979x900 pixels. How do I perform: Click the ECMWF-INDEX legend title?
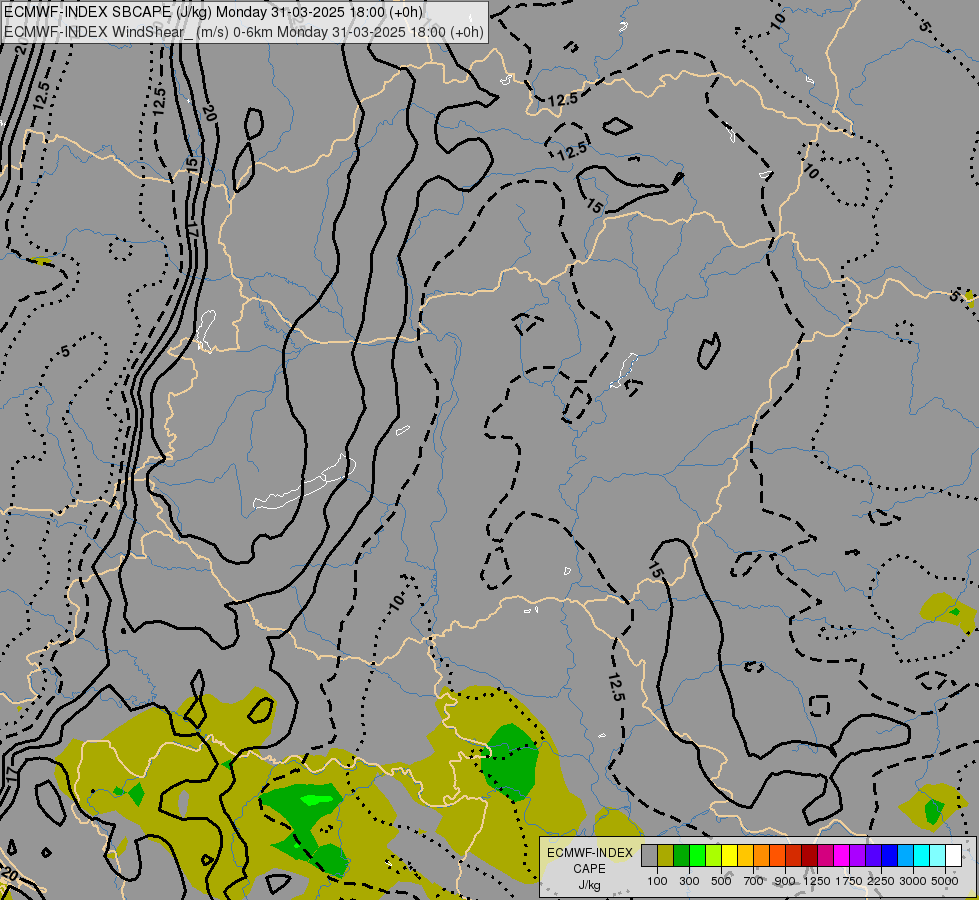point(590,853)
